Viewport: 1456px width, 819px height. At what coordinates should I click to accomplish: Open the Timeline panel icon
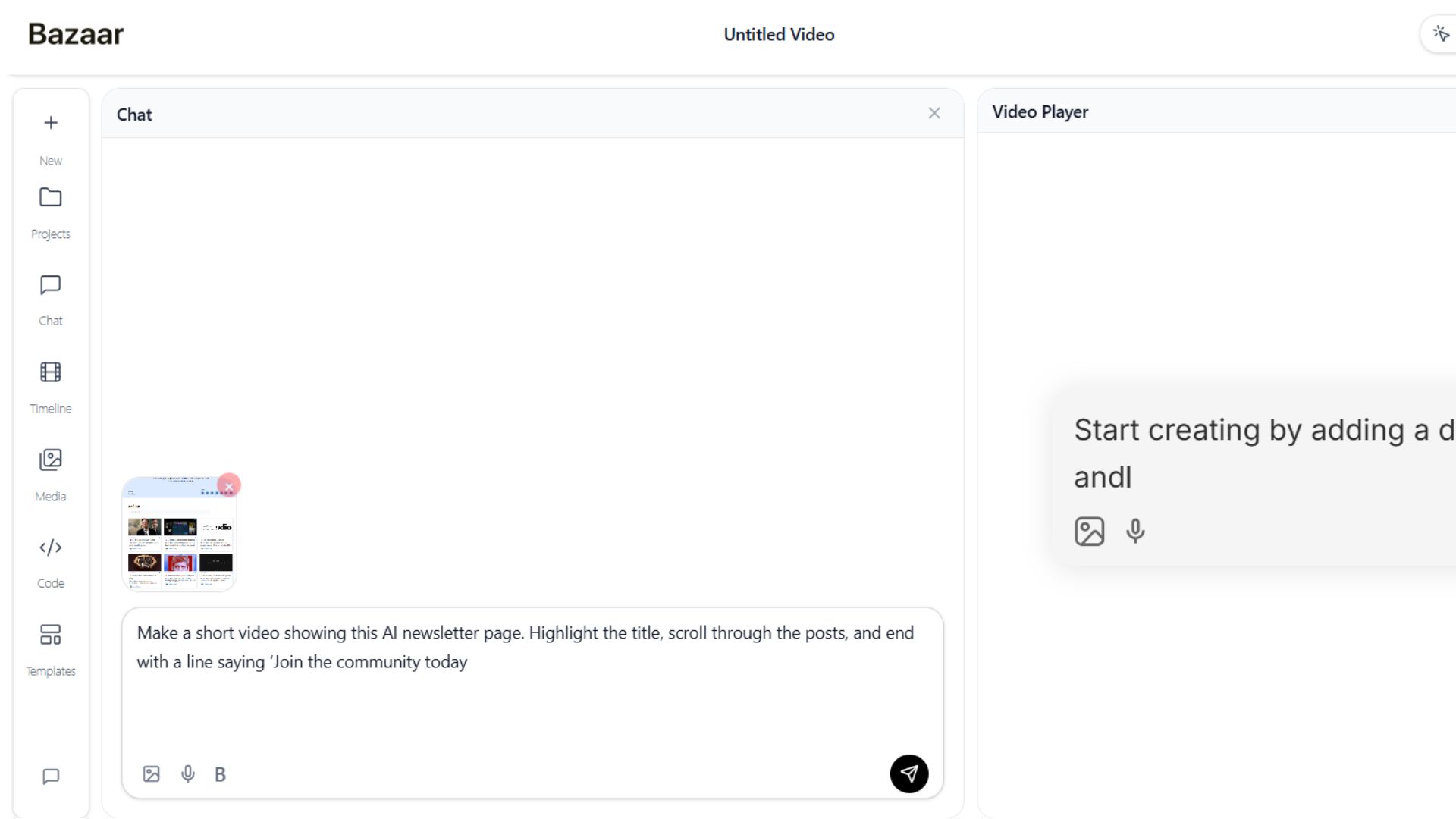(51, 372)
